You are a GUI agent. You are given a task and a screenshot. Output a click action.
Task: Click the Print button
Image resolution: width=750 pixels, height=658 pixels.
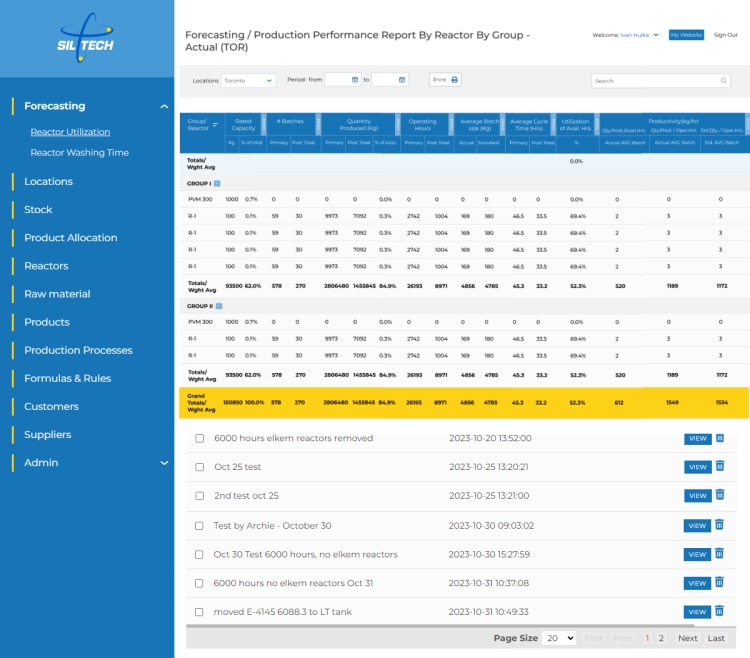pos(445,80)
